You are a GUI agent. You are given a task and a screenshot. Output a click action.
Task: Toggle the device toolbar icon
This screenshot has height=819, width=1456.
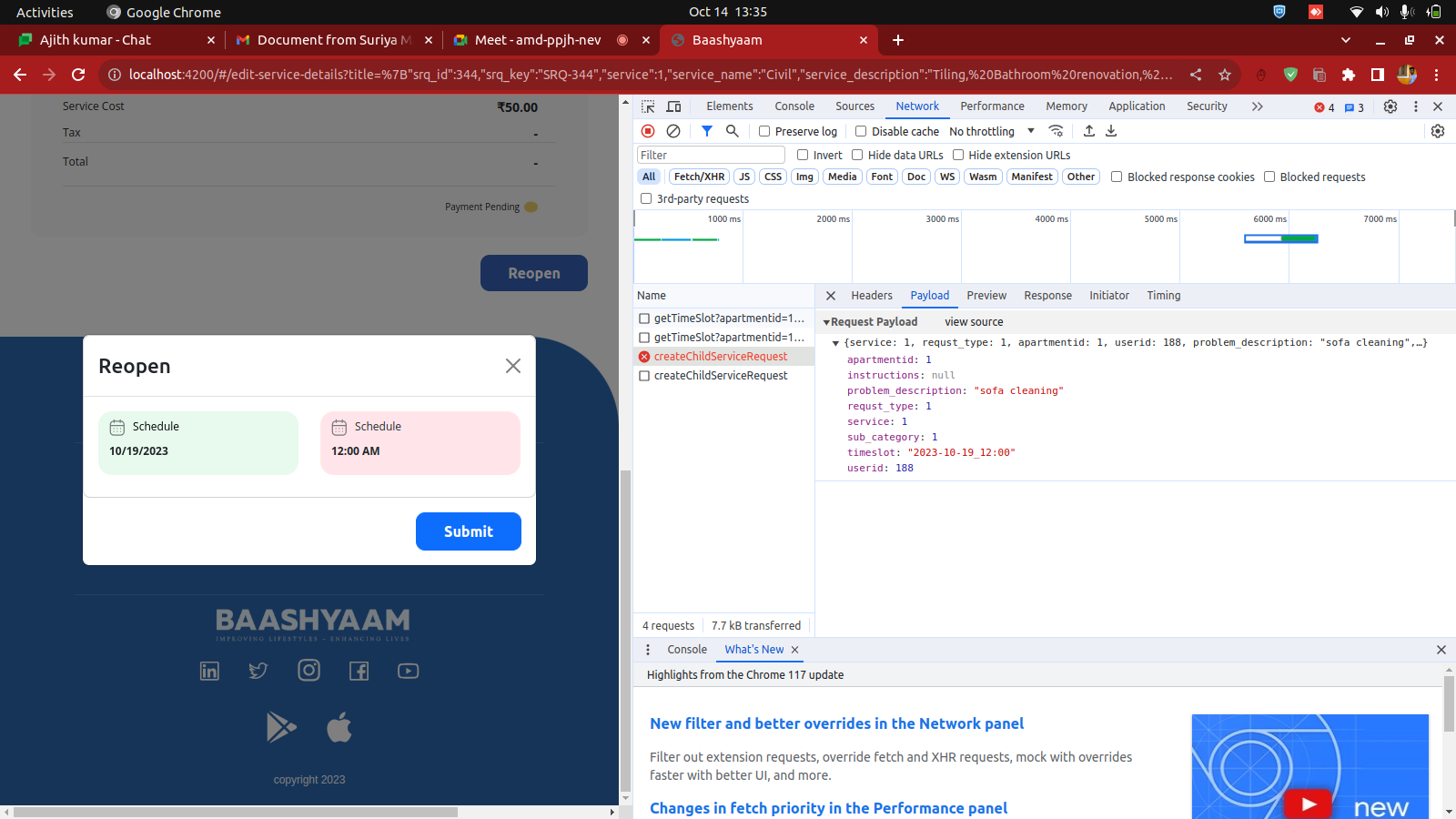tap(673, 106)
